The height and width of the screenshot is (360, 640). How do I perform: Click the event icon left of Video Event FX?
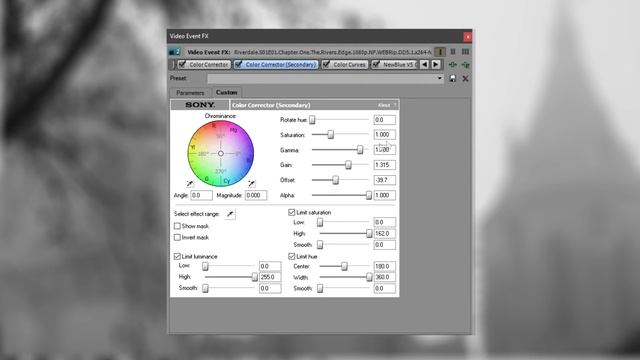[174, 52]
